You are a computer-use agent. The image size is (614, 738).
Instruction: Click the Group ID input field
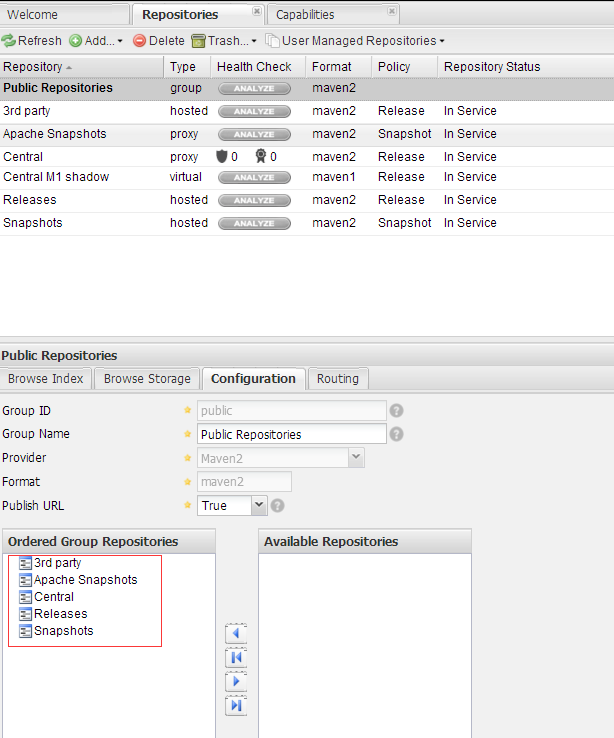[x=292, y=411]
